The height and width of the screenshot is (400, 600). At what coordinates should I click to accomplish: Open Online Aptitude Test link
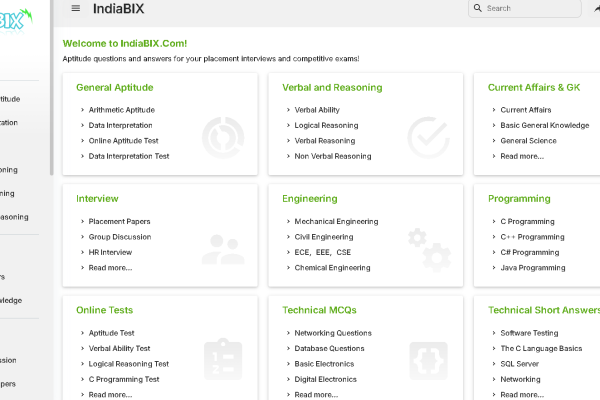[123, 141]
